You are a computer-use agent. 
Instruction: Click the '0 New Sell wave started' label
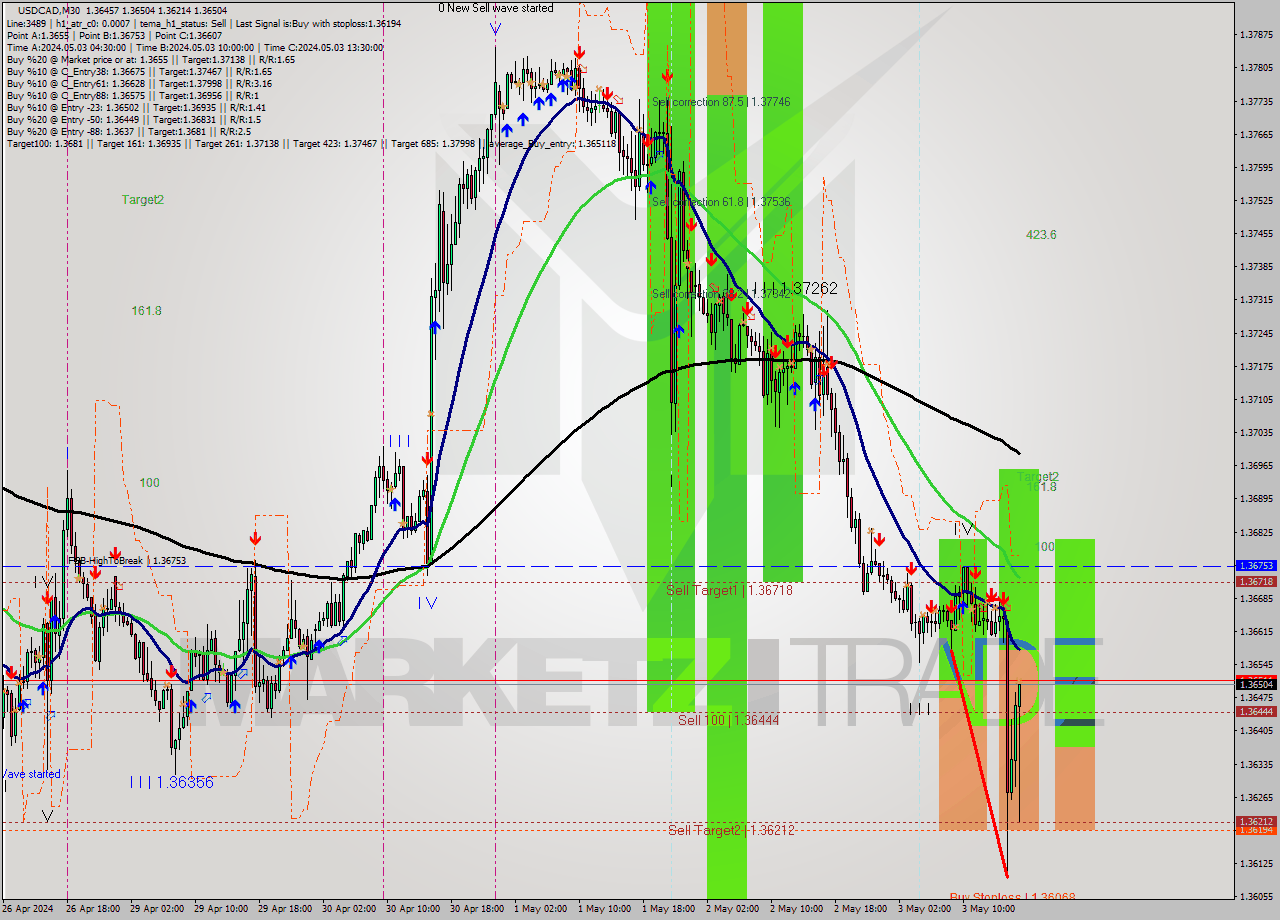pos(496,8)
